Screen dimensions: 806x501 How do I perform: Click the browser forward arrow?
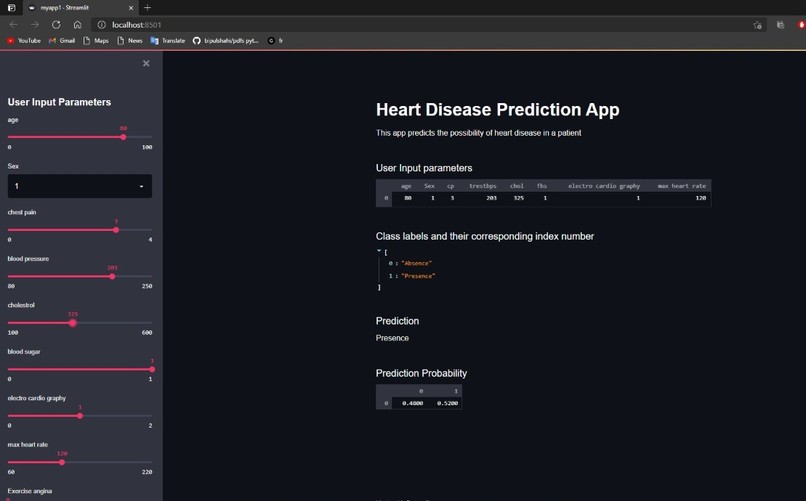pyautogui.click(x=34, y=25)
